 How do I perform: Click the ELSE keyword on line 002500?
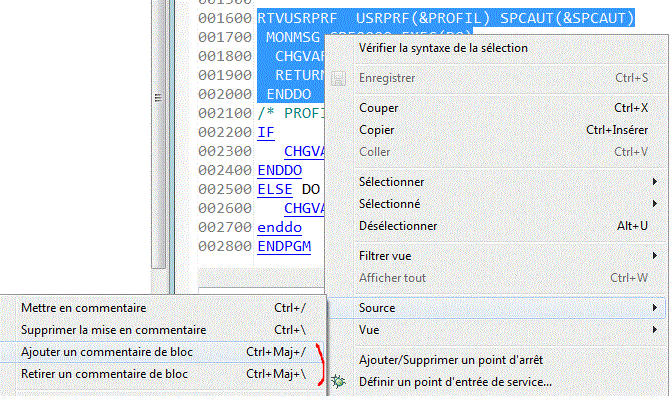pos(275,189)
